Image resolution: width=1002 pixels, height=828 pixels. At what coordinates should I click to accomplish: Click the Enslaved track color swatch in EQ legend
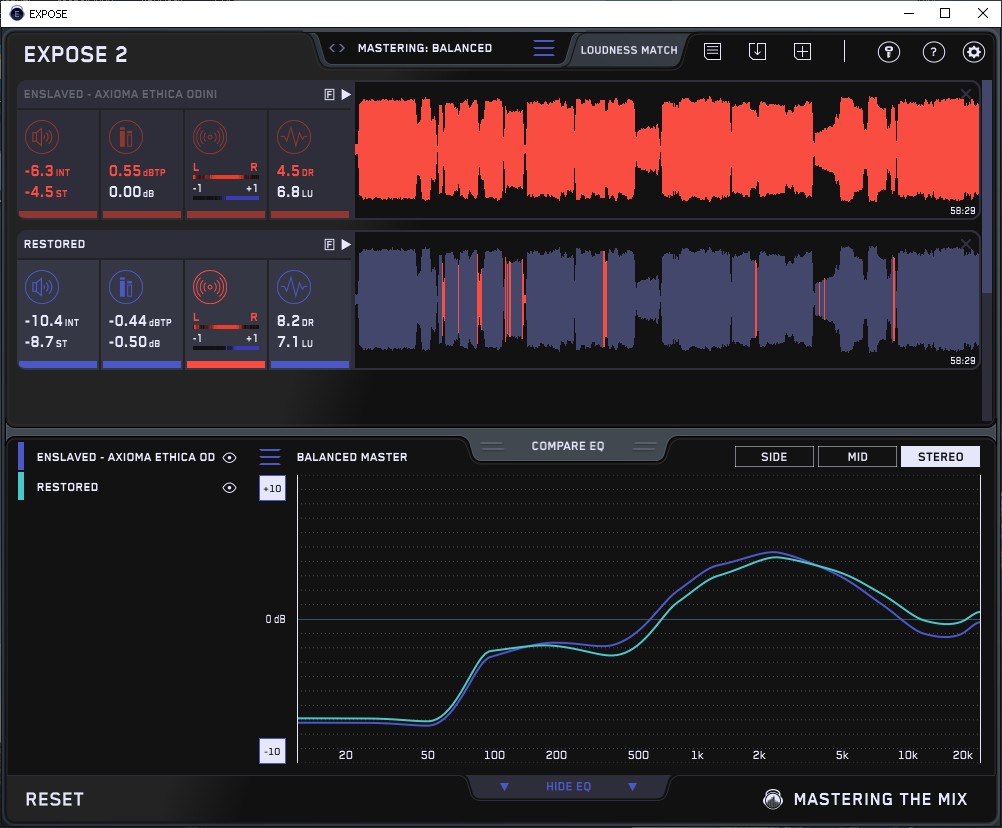21,457
